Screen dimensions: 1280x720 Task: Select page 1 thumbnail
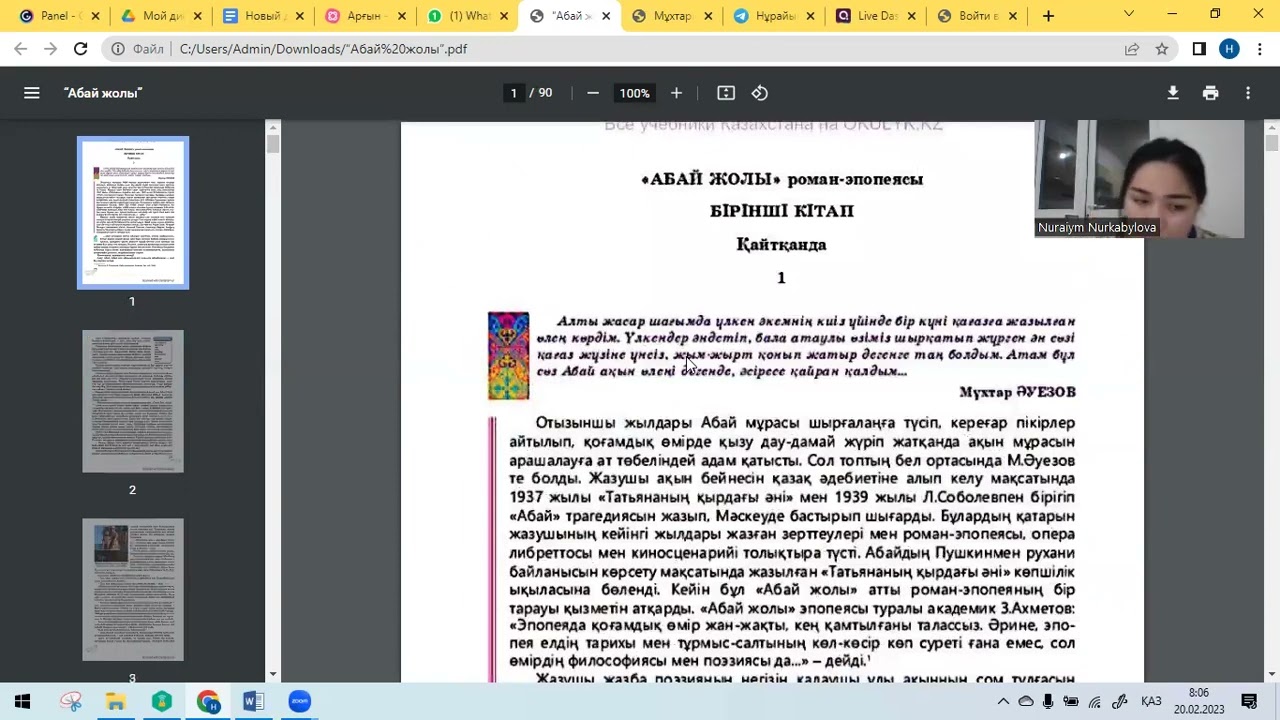tap(133, 213)
